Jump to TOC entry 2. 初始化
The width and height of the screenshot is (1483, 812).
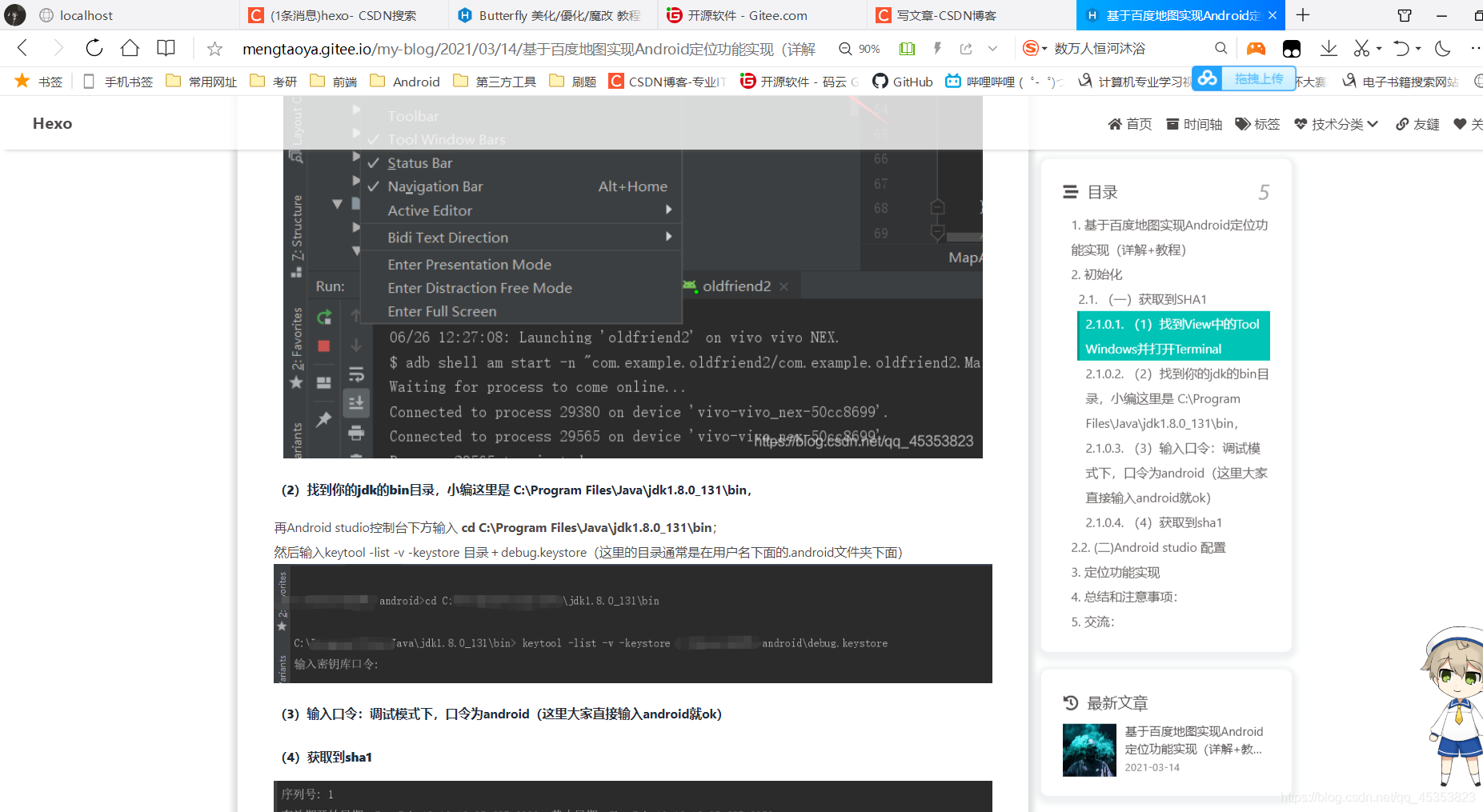tap(1096, 274)
